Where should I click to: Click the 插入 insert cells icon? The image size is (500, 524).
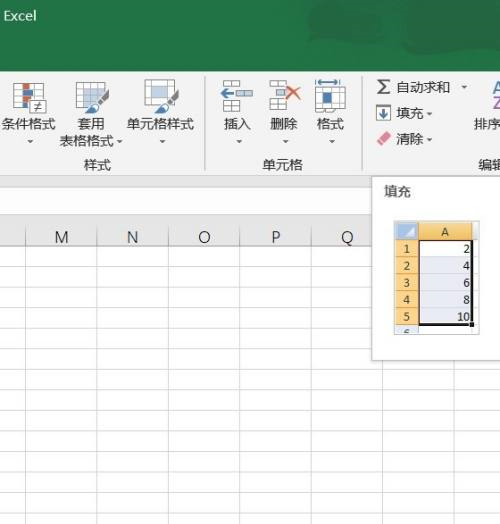tap(237, 96)
